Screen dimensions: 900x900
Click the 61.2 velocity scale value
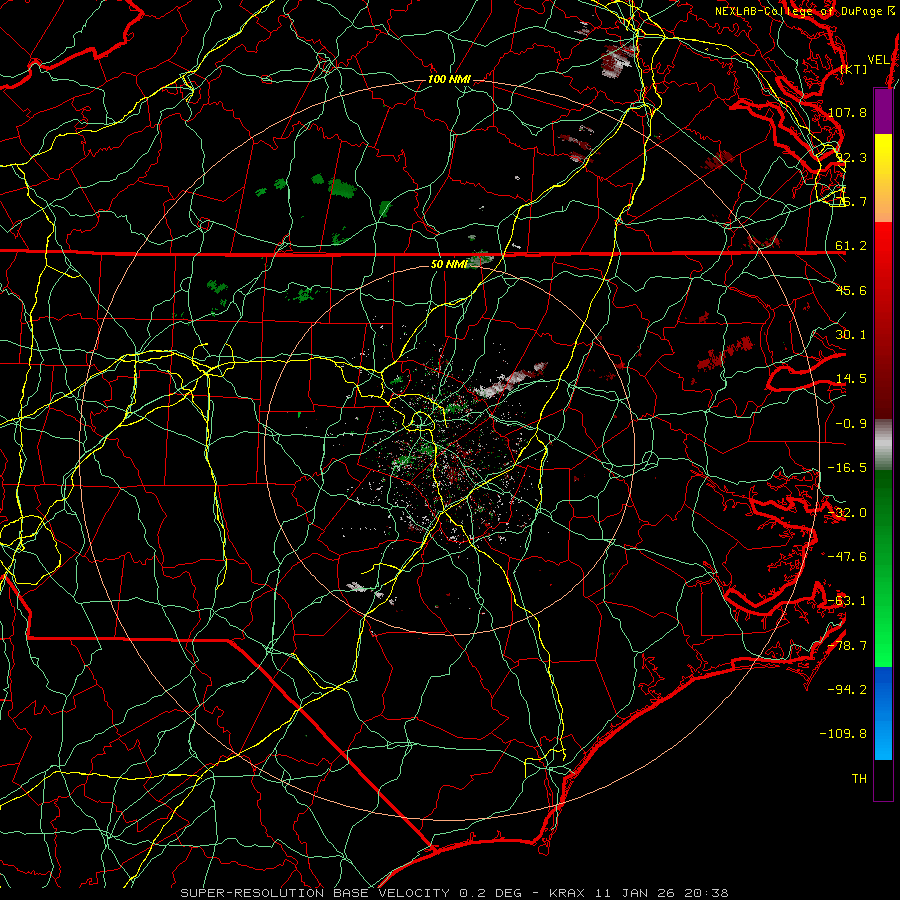pos(851,246)
